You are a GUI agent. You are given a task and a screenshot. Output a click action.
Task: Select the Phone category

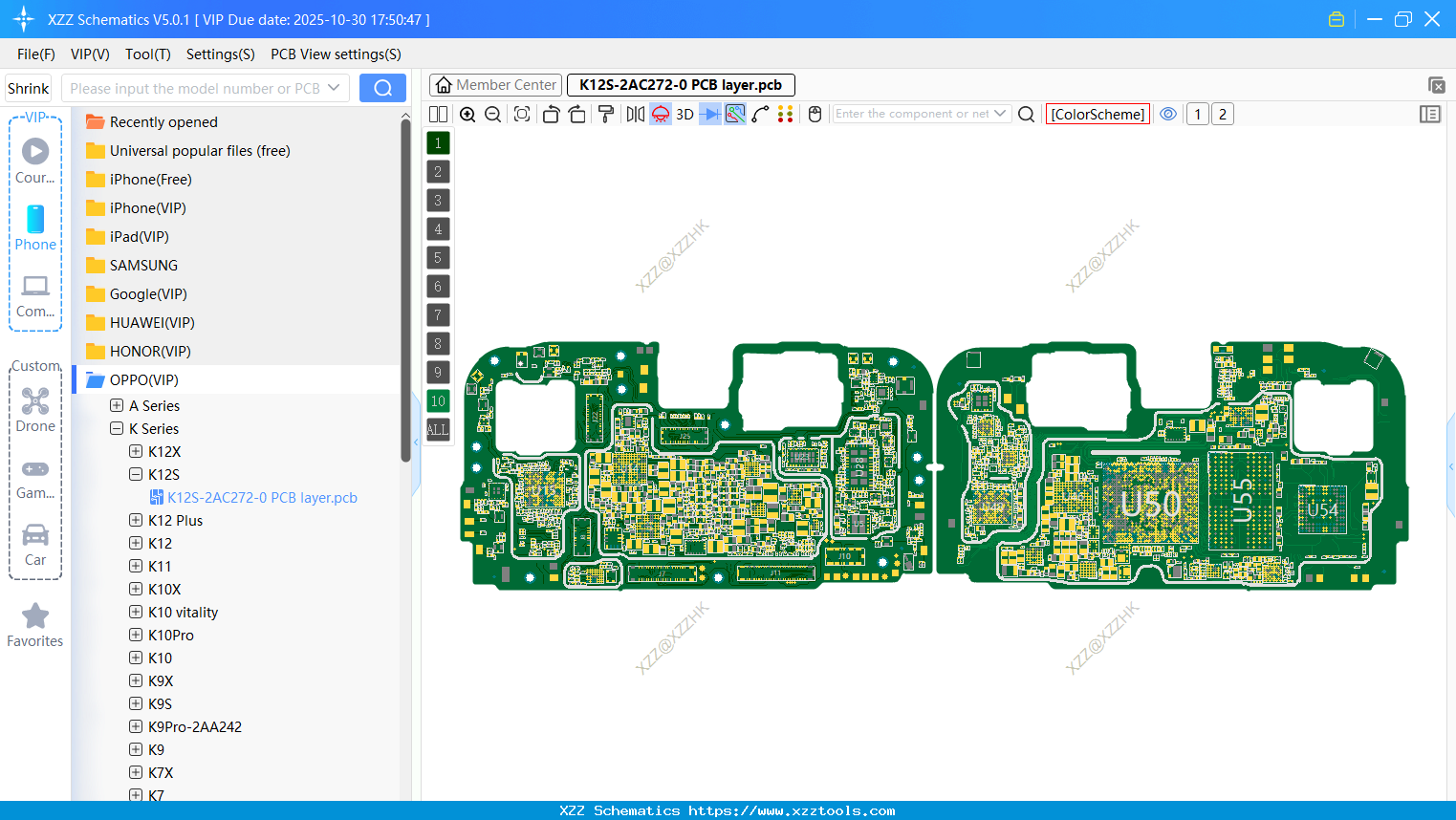[35, 227]
